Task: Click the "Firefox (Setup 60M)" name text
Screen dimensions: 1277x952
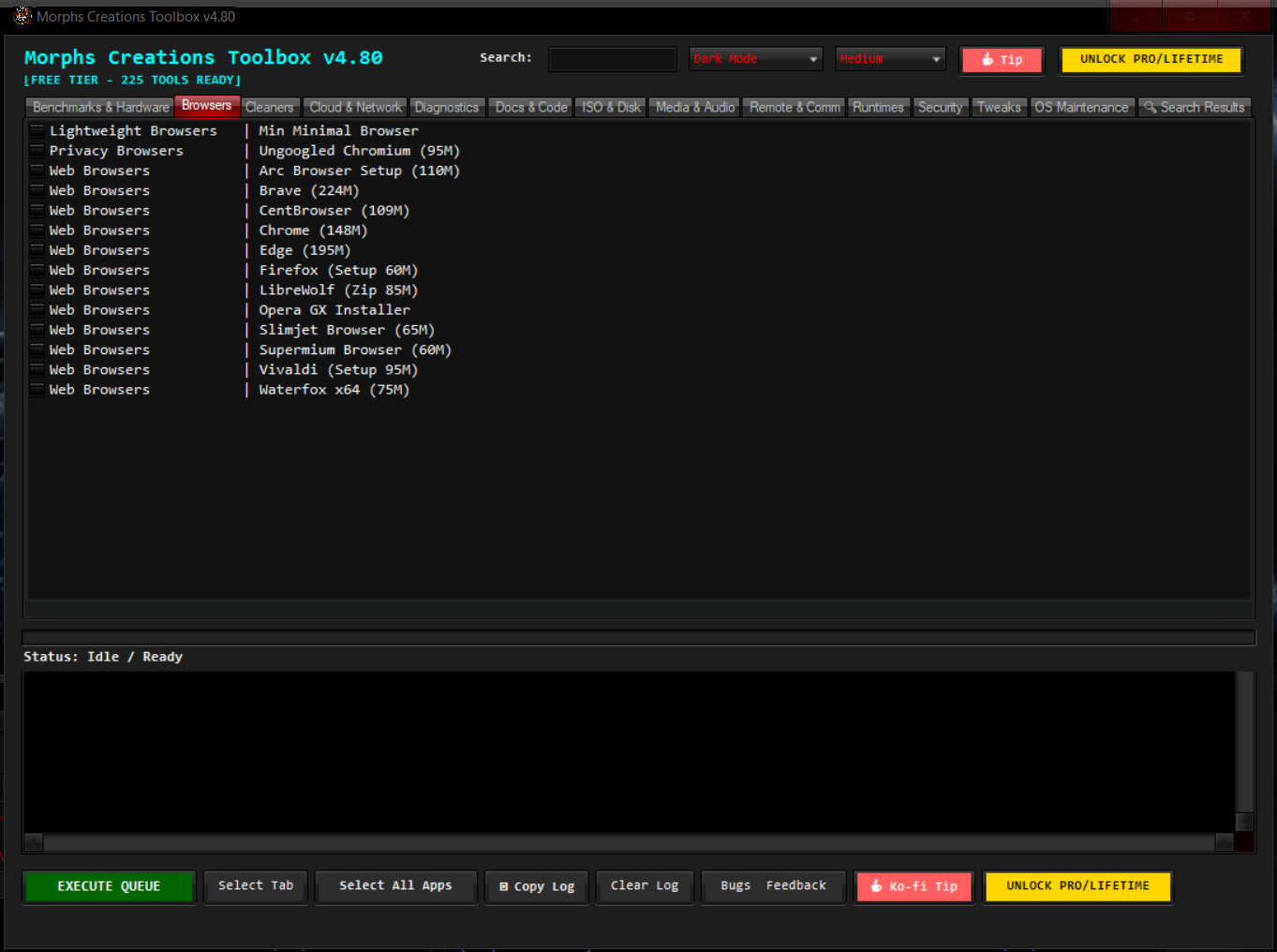Action: tap(338, 270)
